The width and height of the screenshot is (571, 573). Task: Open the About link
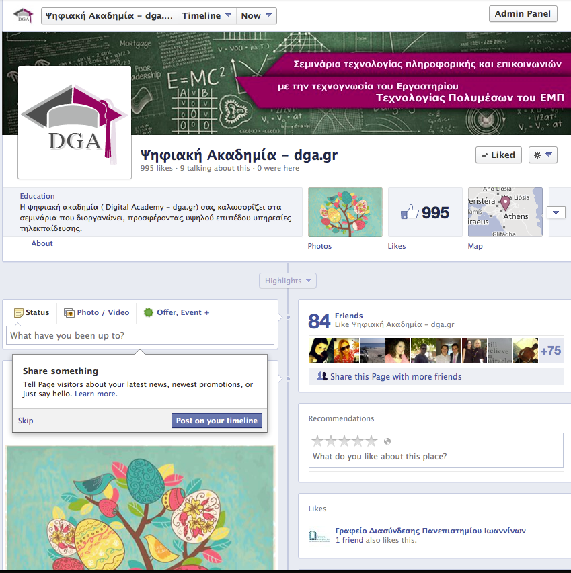point(42,243)
